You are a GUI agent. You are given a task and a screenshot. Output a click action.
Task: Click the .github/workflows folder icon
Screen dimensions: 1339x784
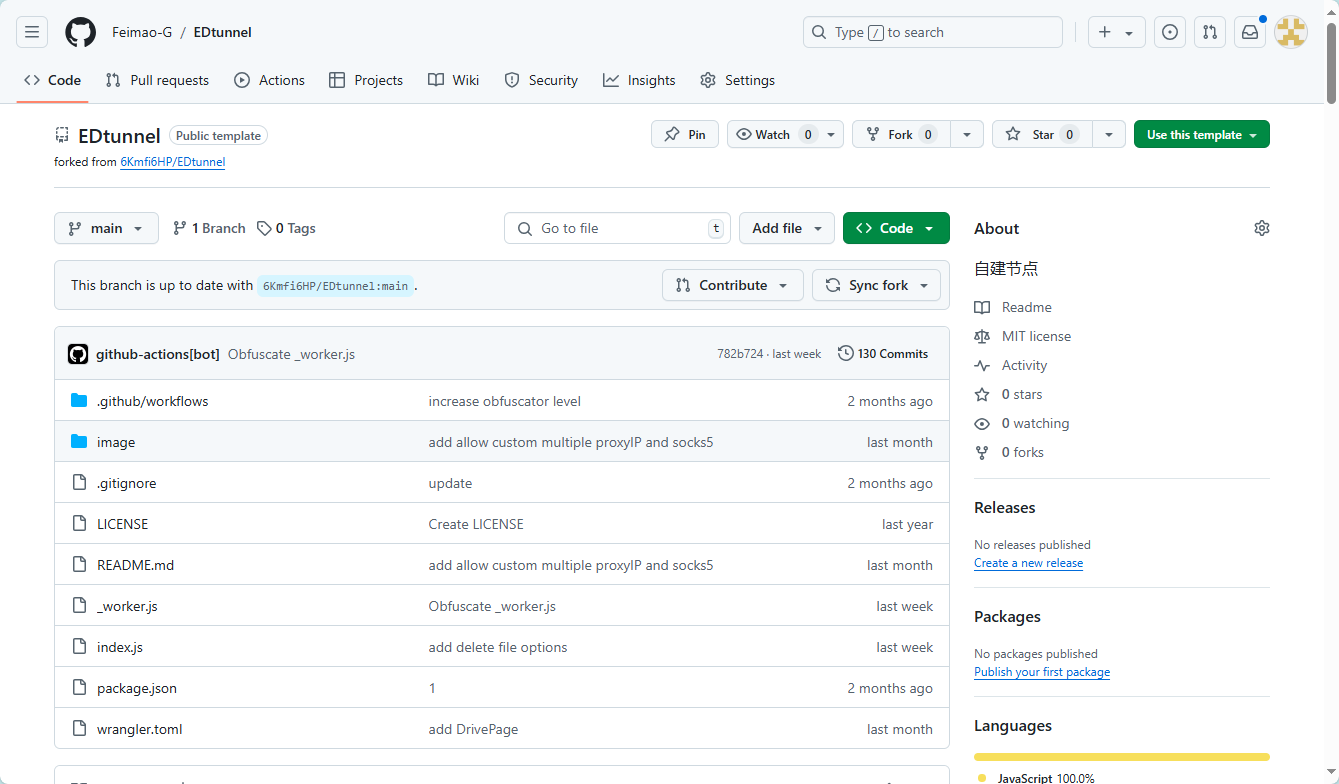tap(80, 401)
